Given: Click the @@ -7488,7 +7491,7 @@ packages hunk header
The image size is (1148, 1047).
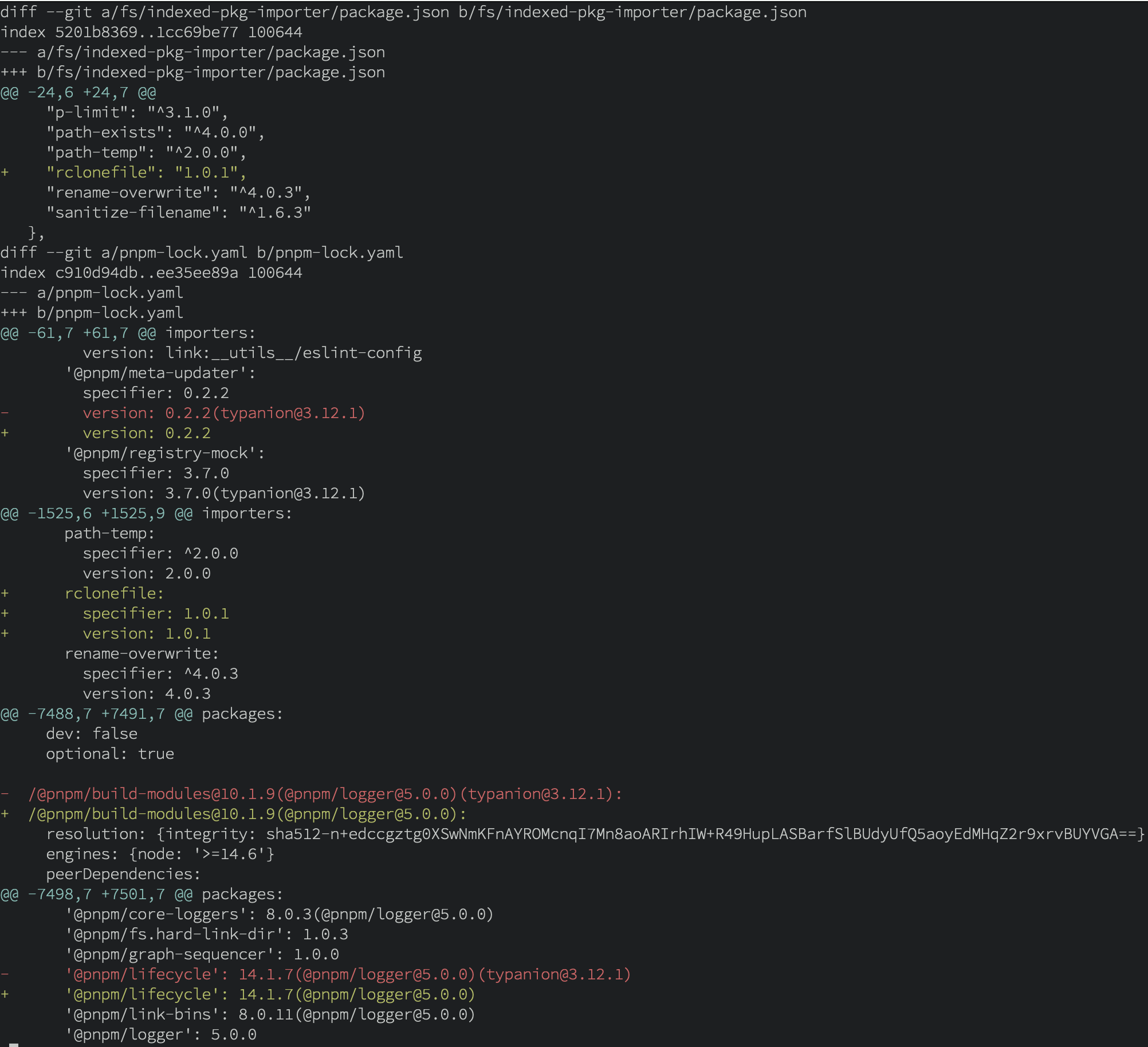Looking at the screenshot, I should click(x=141, y=714).
